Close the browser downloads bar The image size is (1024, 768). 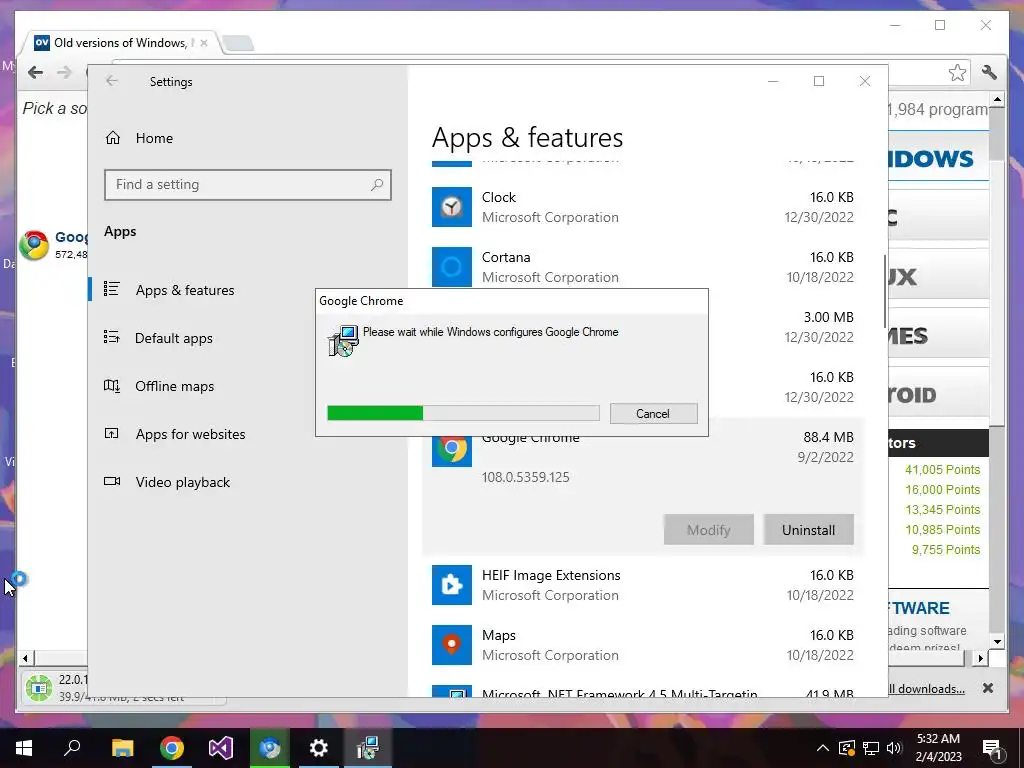(x=988, y=688)
